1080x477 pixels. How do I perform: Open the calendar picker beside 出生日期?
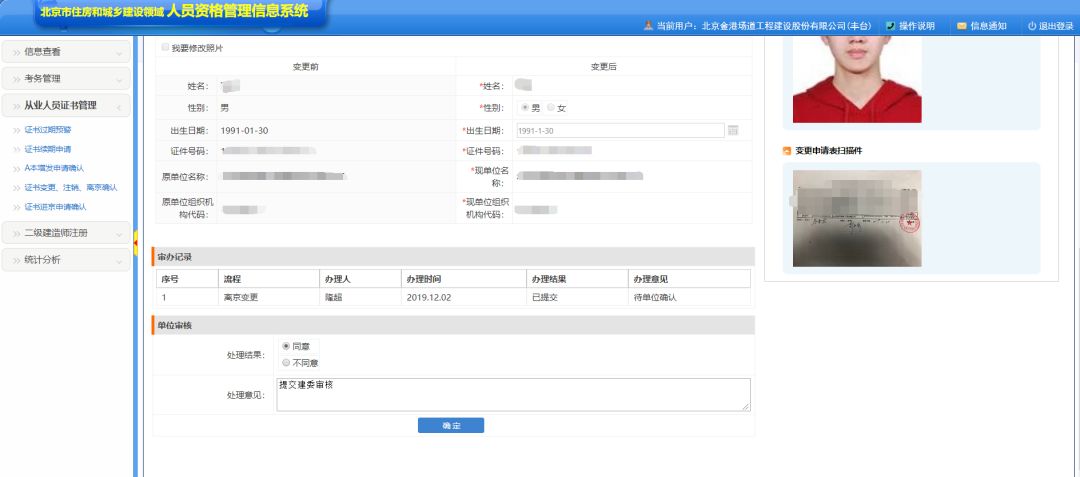coord(733,131)
